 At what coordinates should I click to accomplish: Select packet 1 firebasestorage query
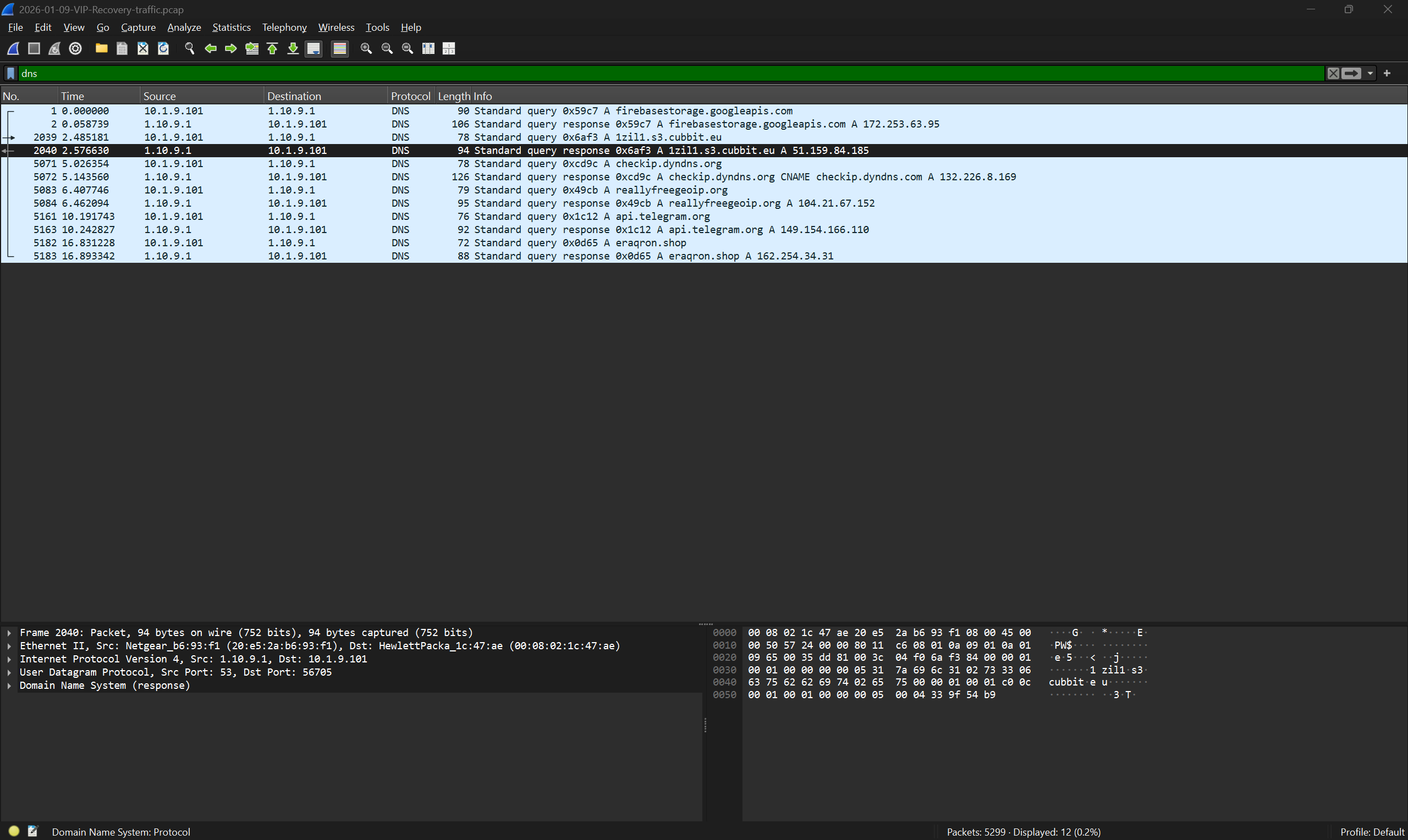tap(703, 111)
